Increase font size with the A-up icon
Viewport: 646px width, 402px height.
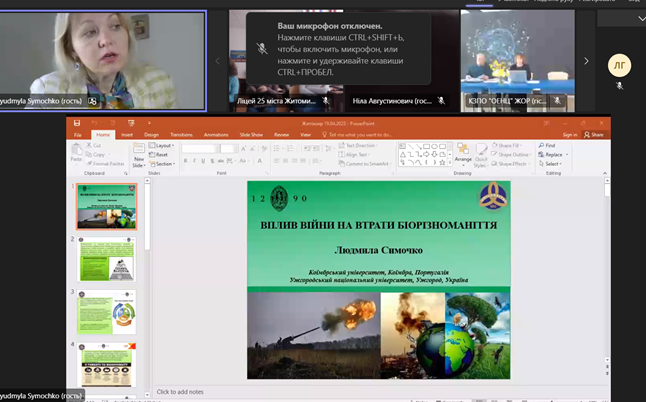tap(243, 149)
